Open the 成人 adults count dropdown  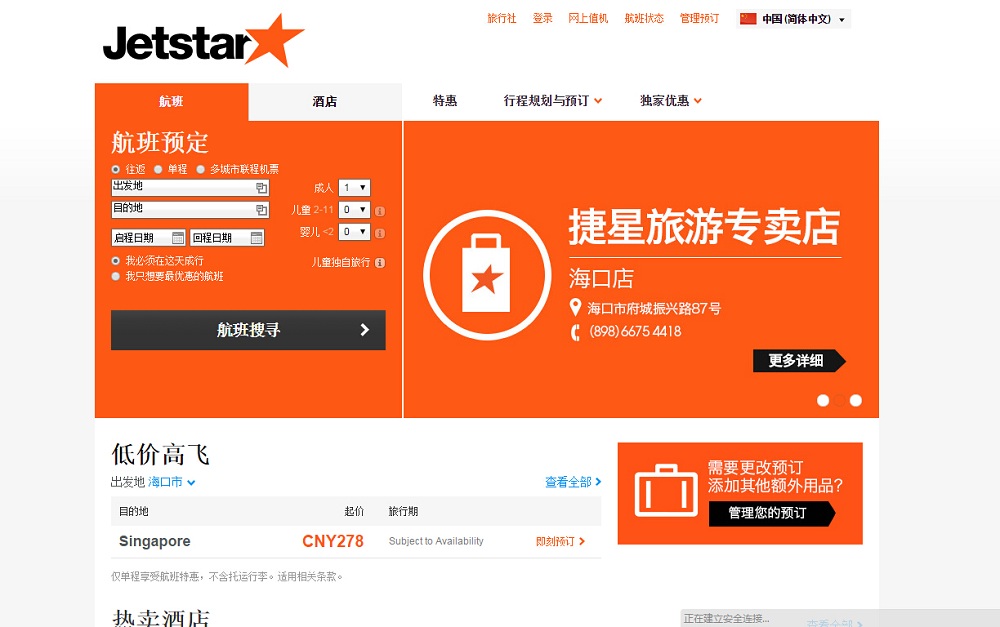click(x=354, y=188)
